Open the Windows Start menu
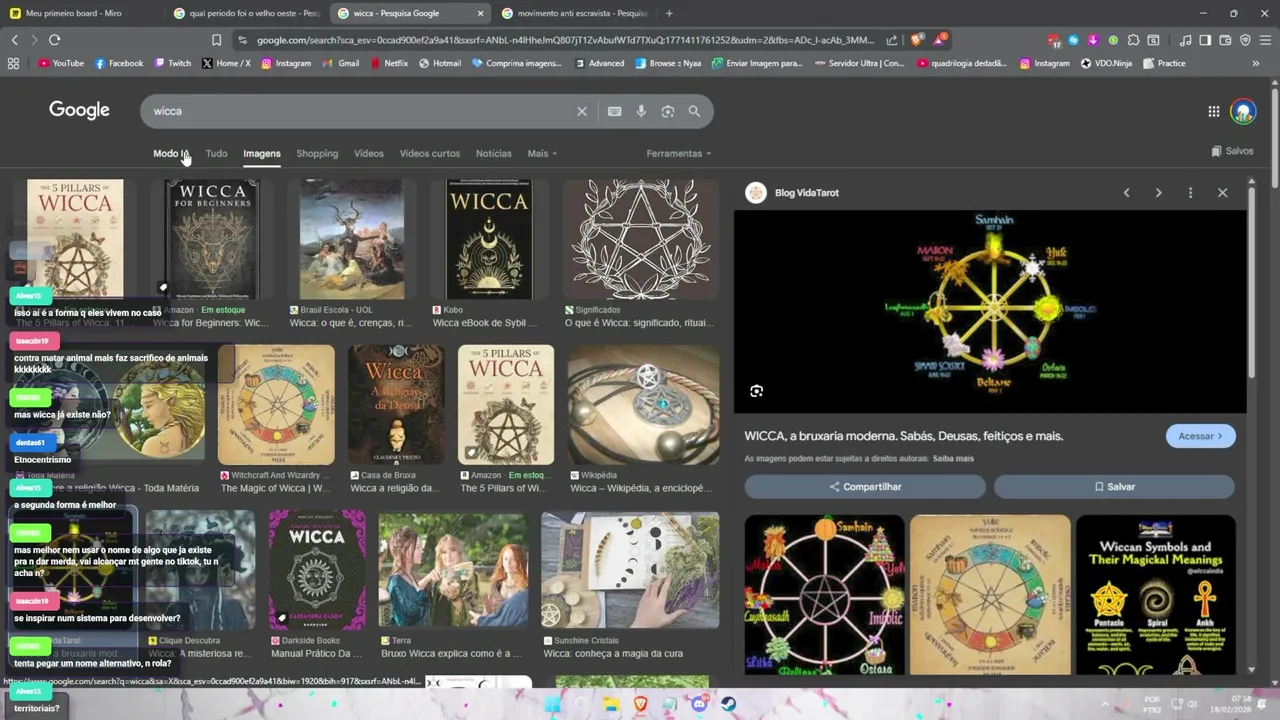 552,704
